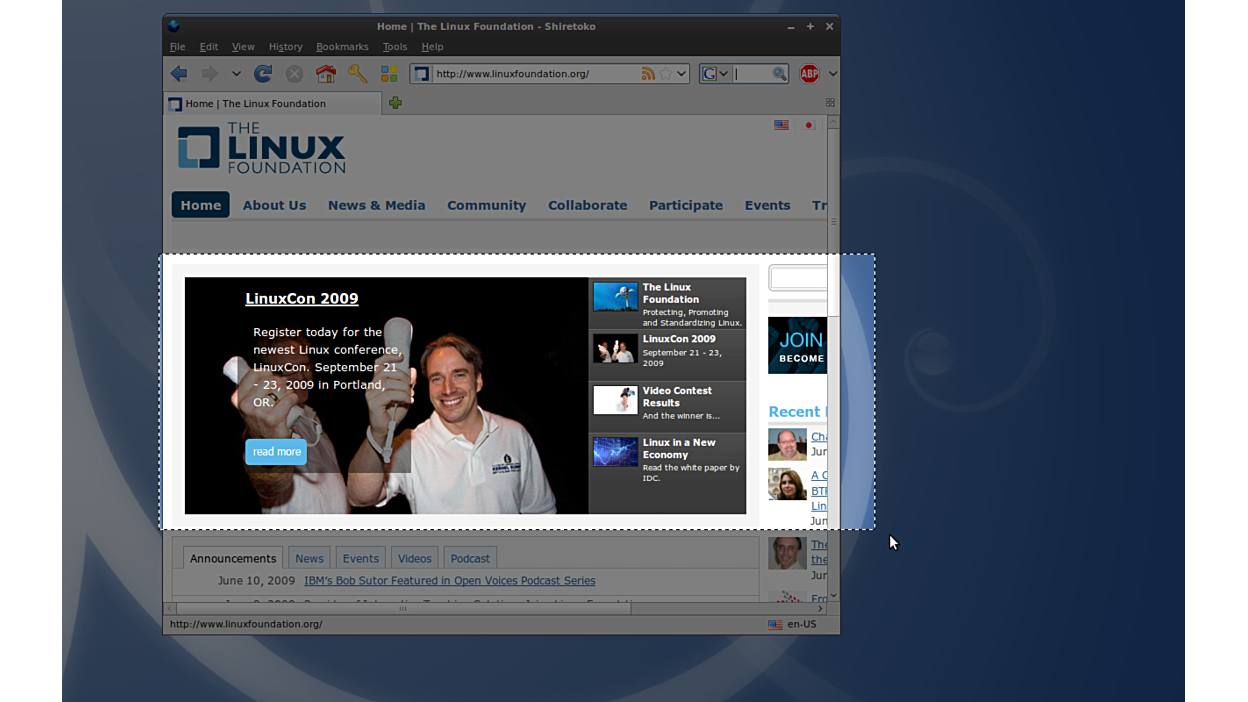The width and height of the screenshot is (1248, 702).
Task: Click the RSS feed icon in address bar
Action: (x=648, y=74)
